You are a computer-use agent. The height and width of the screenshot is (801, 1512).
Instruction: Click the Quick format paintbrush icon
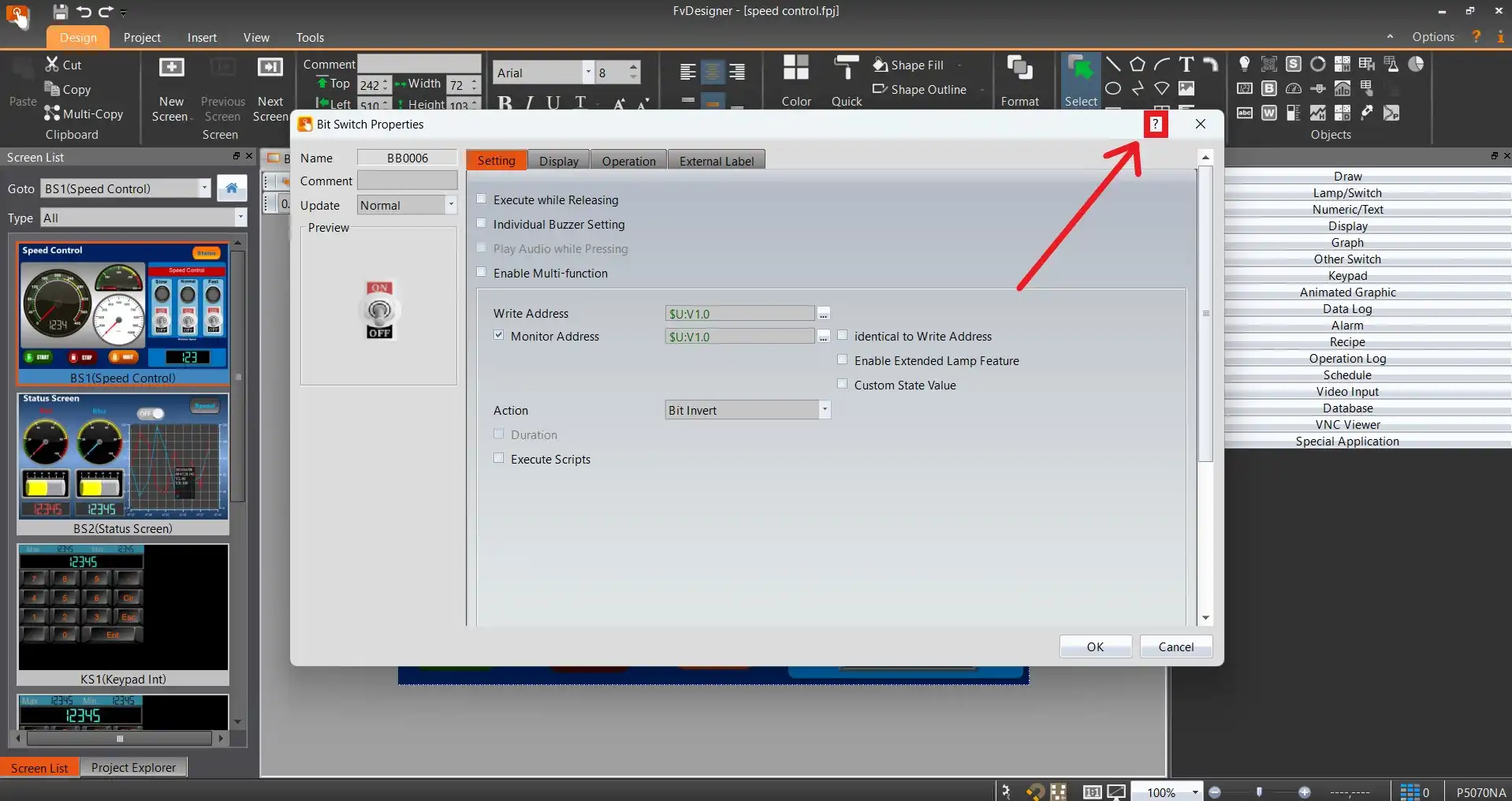[847, 69]
